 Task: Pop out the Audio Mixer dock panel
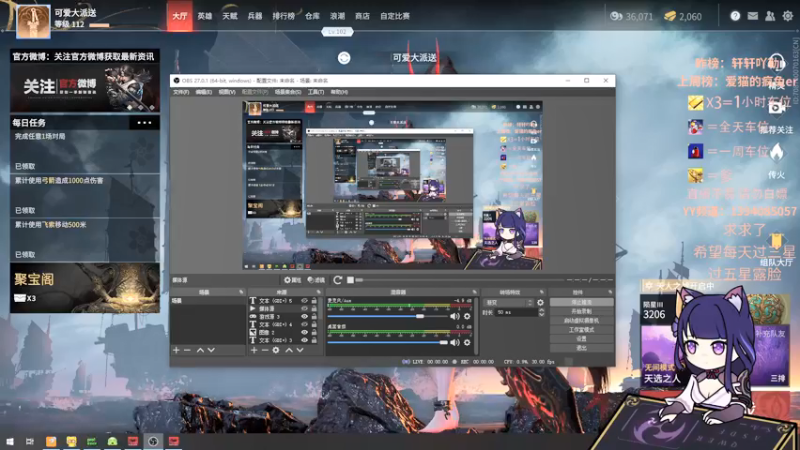pyautogui.click(x=474, y=292)
